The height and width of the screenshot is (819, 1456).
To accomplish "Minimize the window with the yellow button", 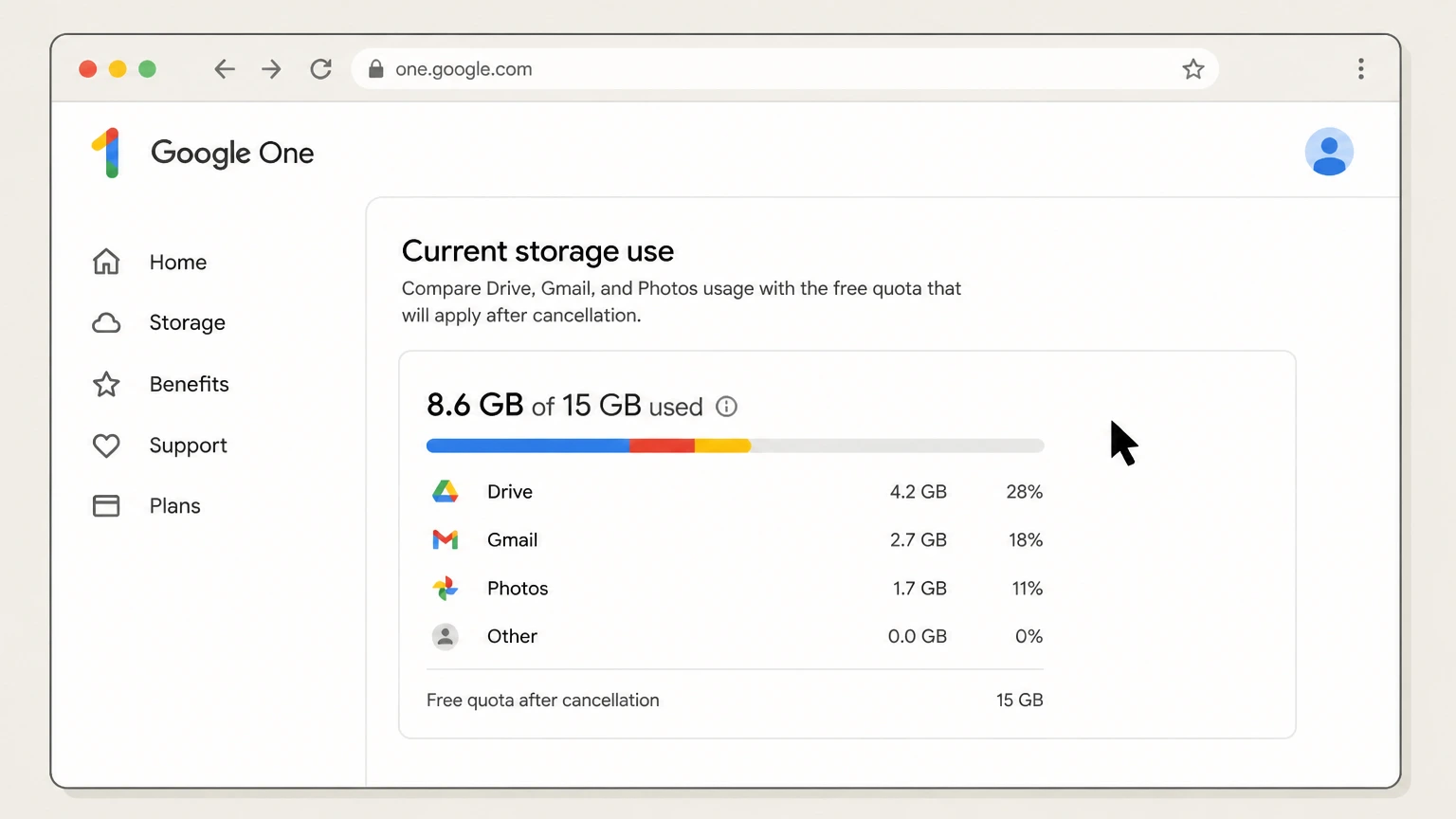I will click(118, 69).
